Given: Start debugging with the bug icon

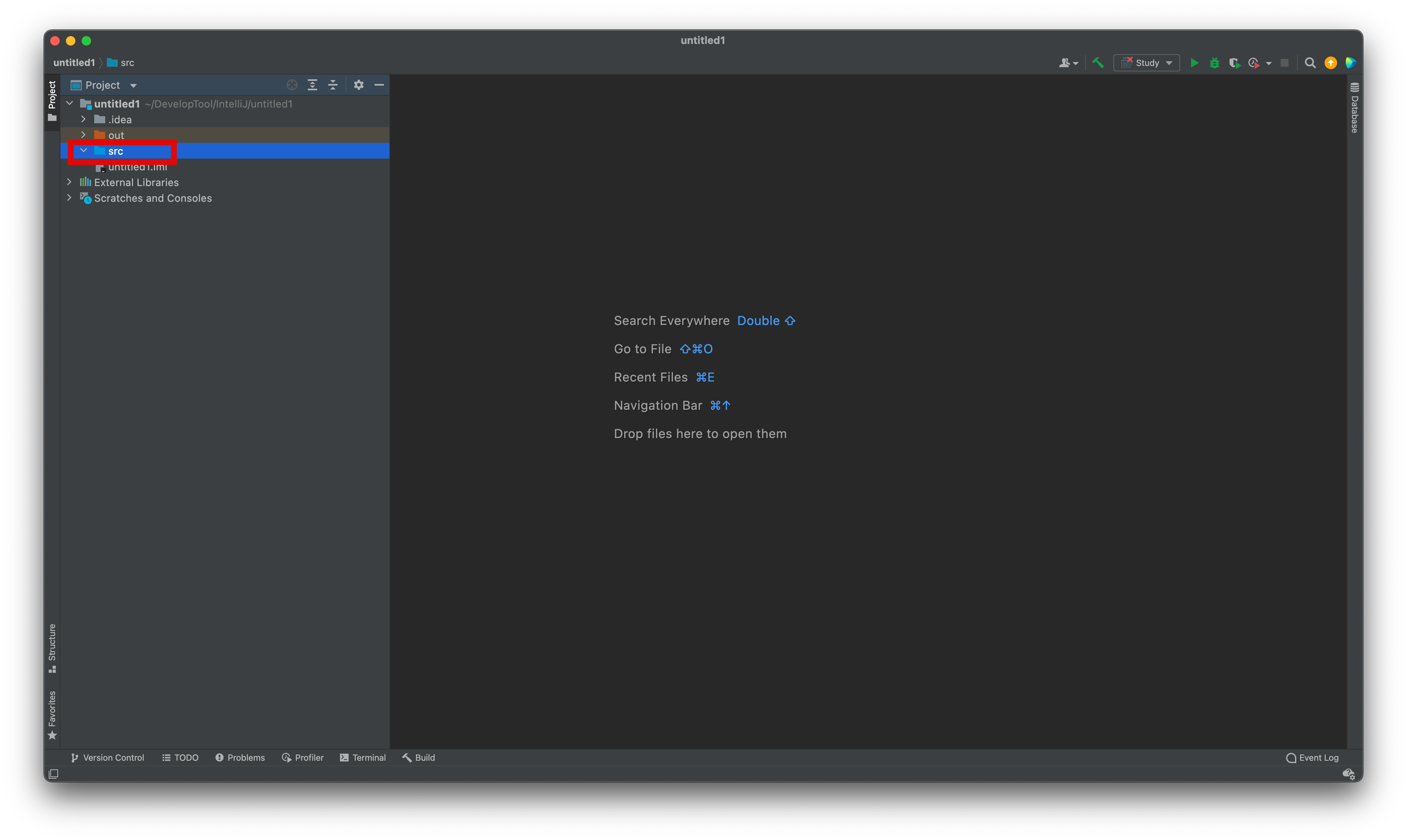Looking at the screenshot, I should coord(1214,63).
